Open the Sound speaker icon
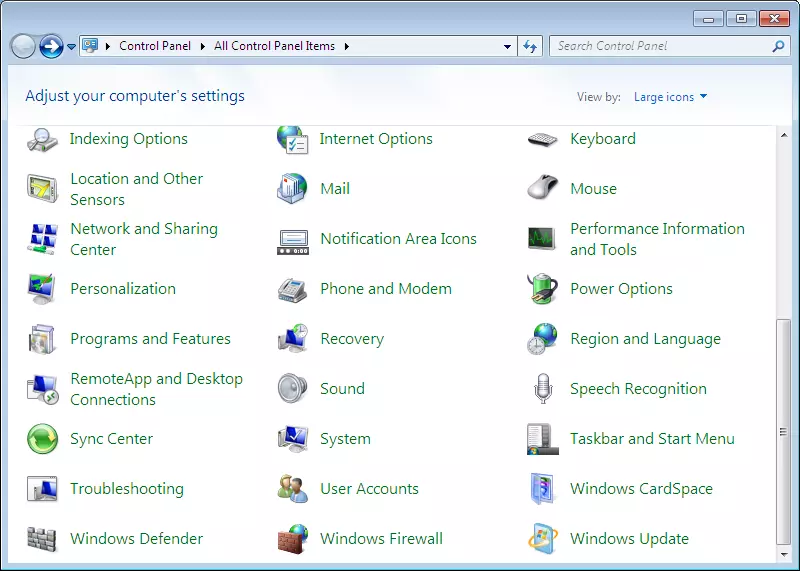Image resolution: width=800 pixels, height=571 pixels. click(x=292, y=388)
